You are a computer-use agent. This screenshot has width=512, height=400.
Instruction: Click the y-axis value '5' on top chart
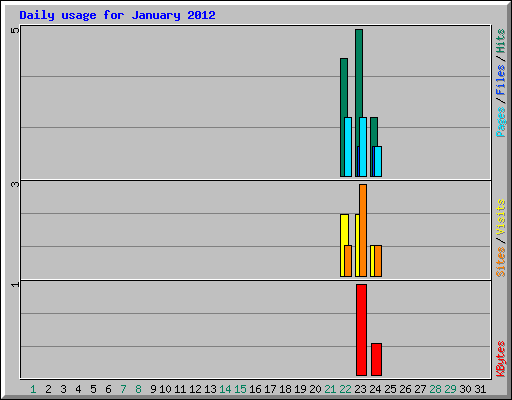tap(15, 30)
